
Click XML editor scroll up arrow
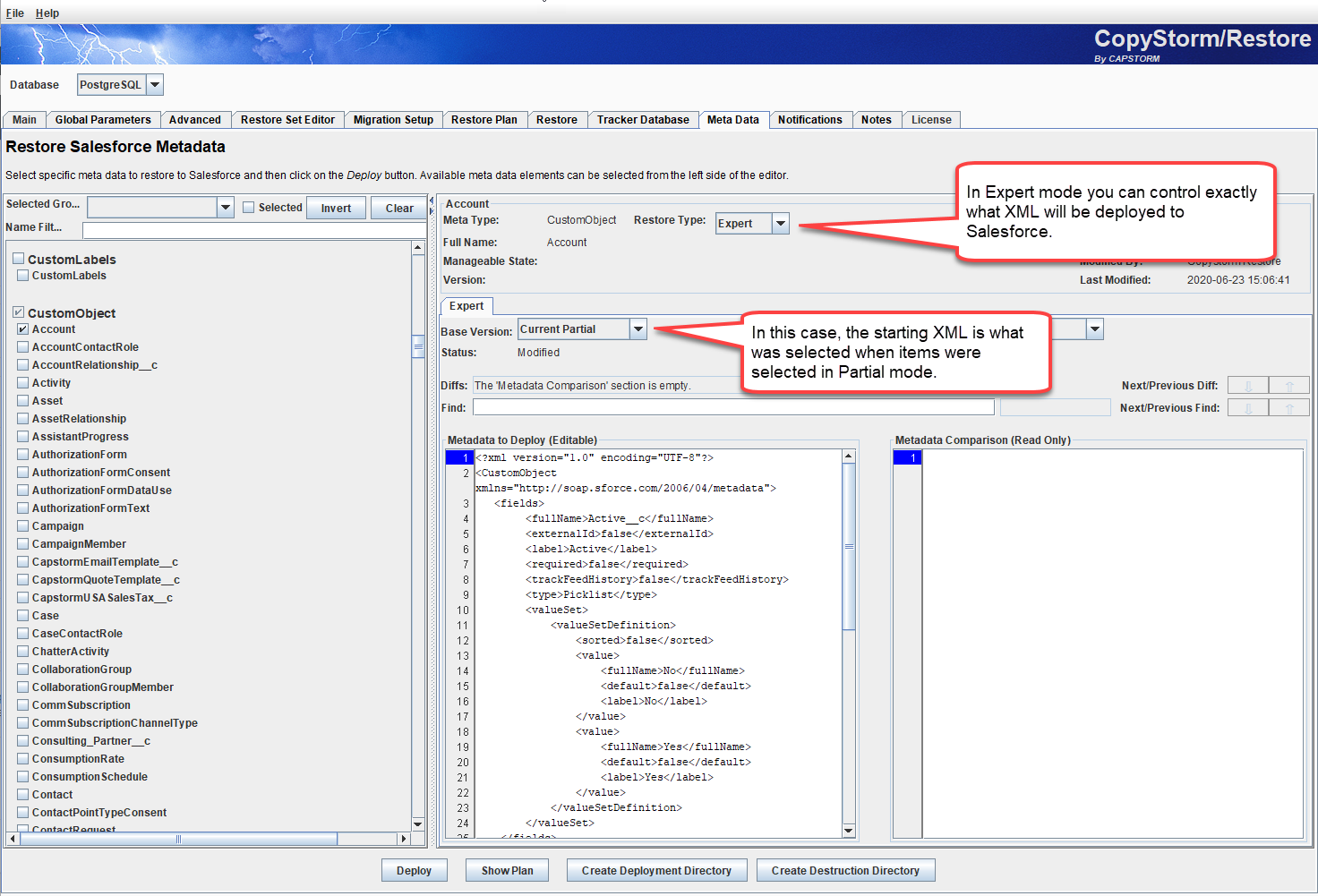point(849,457)
